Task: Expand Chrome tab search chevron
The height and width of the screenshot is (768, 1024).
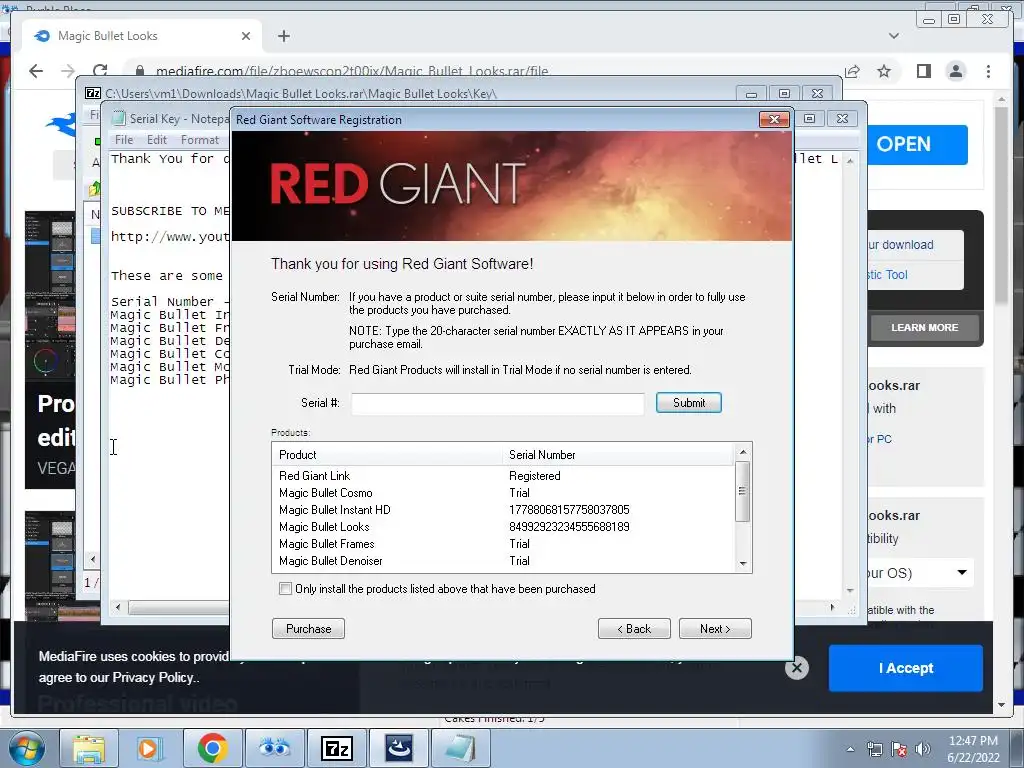Action: [894, 36]
